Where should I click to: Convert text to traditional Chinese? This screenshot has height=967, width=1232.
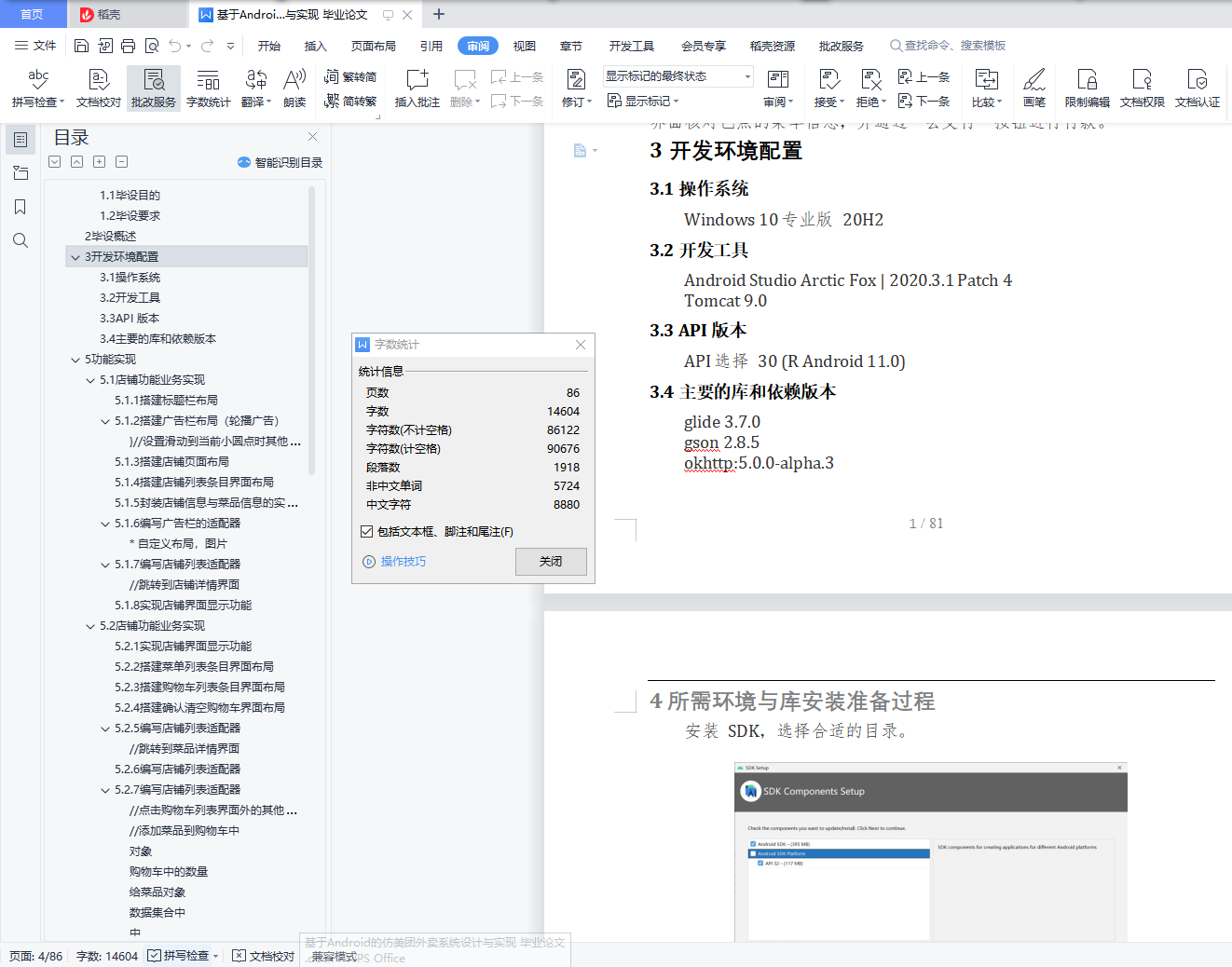click(x=351, y=77)
